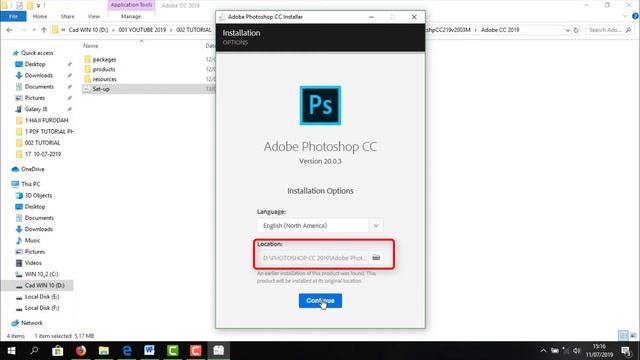Open File Explorer from taskbar
The width and height of the screenshot is (640, 360).
(104, 351)
